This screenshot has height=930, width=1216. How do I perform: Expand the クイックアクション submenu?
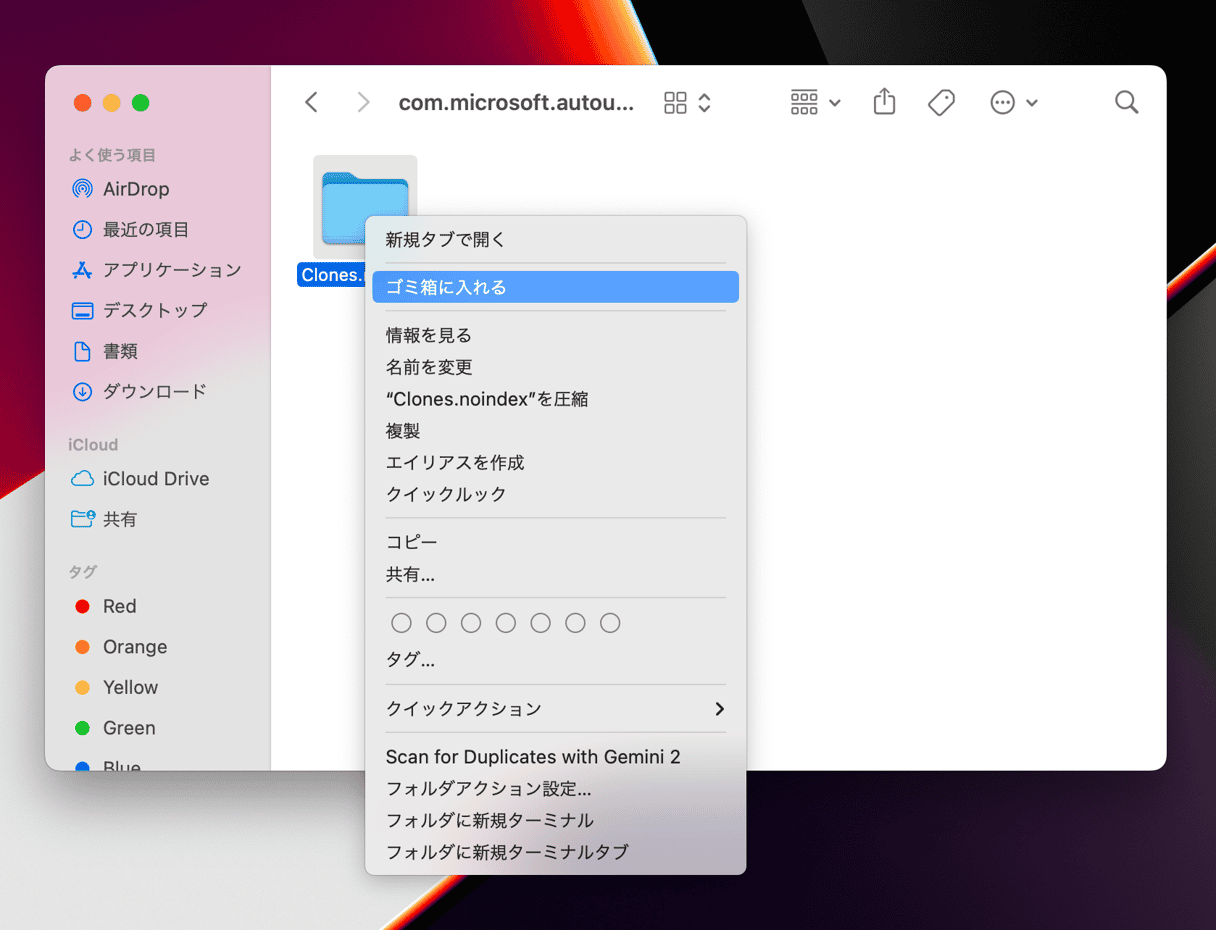pos(555,709)
